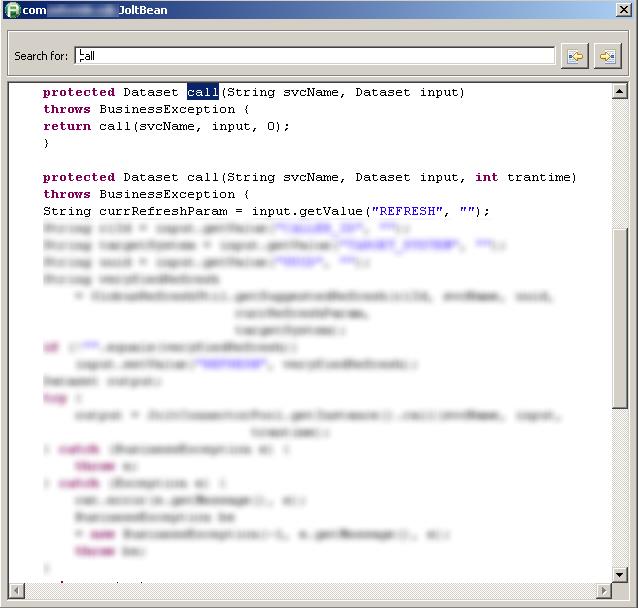638x608 pixels.
Task: Click the 'trantime' parameter name
Action: pyautogui.click(x=539, y=177)
